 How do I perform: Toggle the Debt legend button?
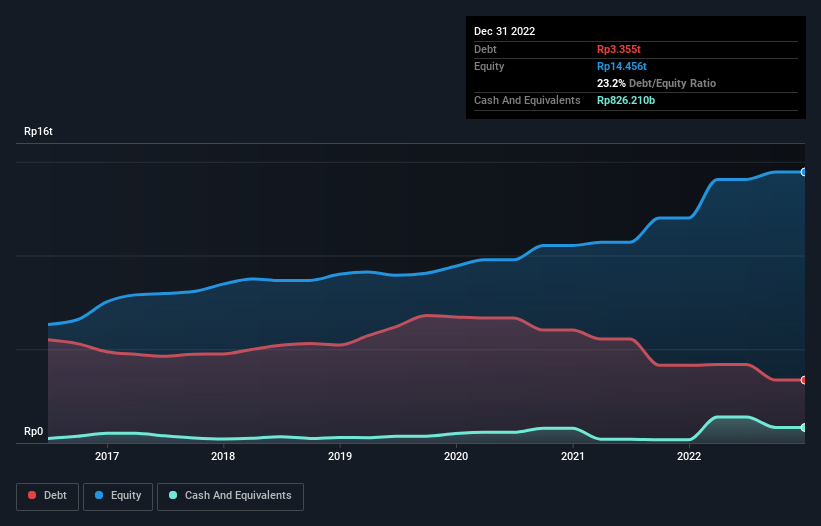click(47, 496)
